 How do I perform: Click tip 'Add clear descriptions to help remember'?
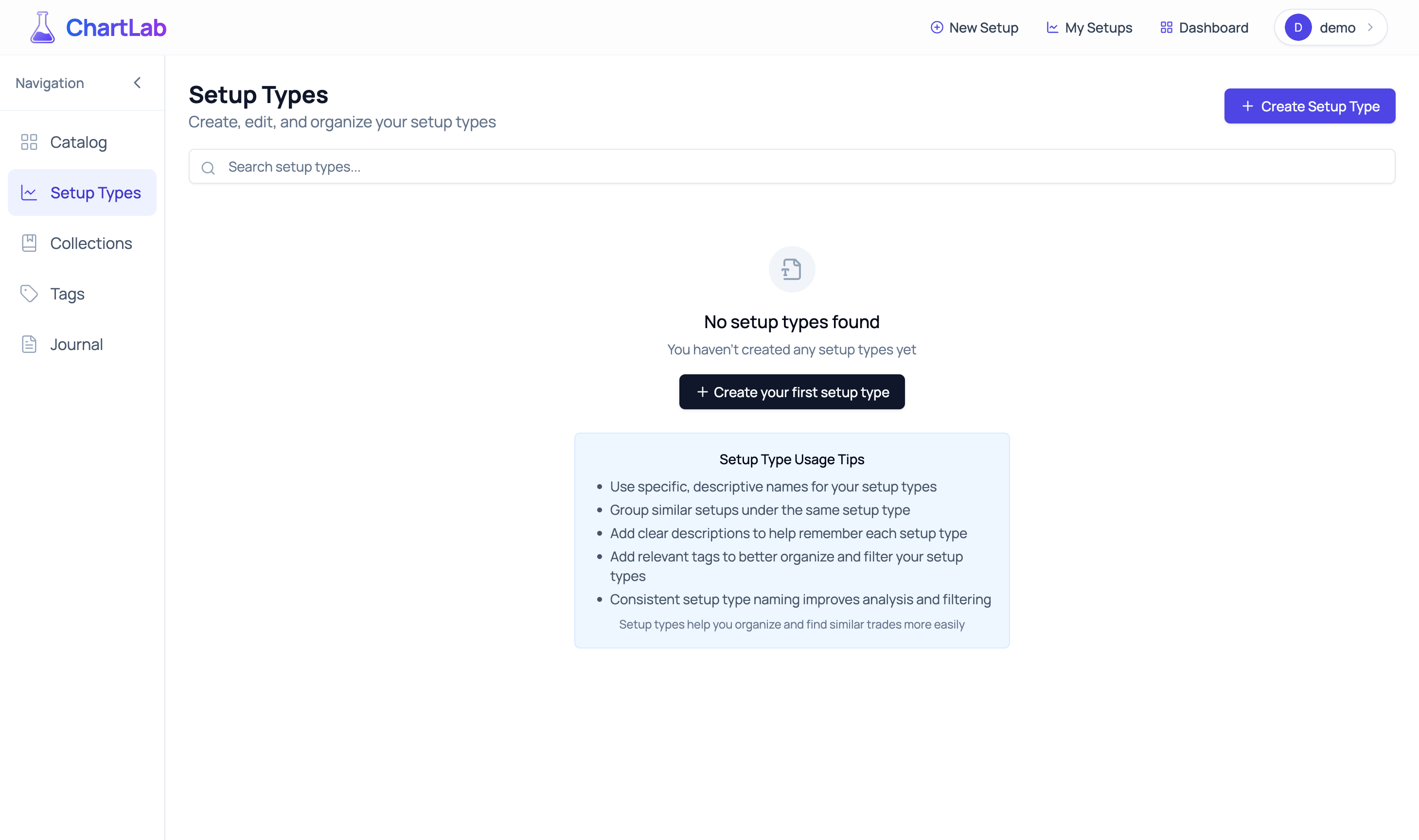pos(788,533)
